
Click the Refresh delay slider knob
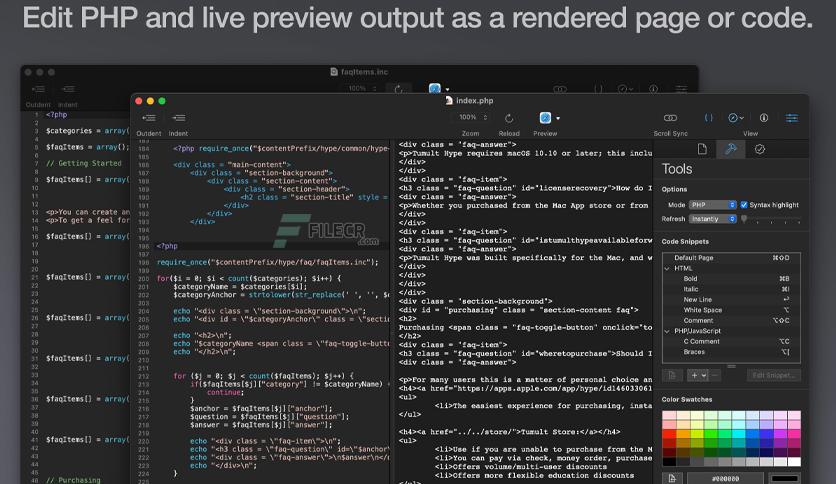(x=744, y=219)
